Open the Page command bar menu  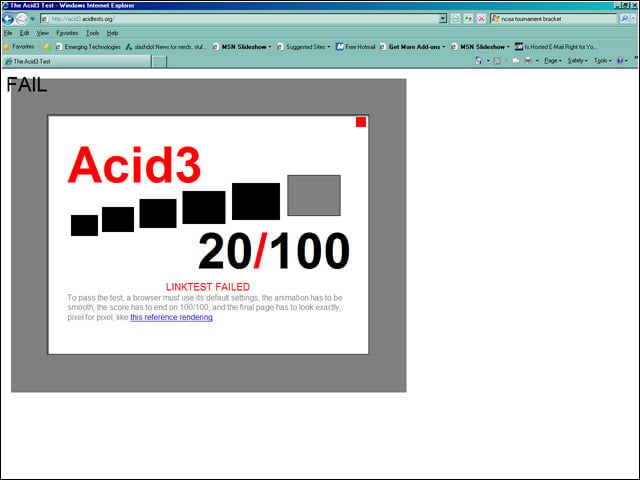coord(553,61)
